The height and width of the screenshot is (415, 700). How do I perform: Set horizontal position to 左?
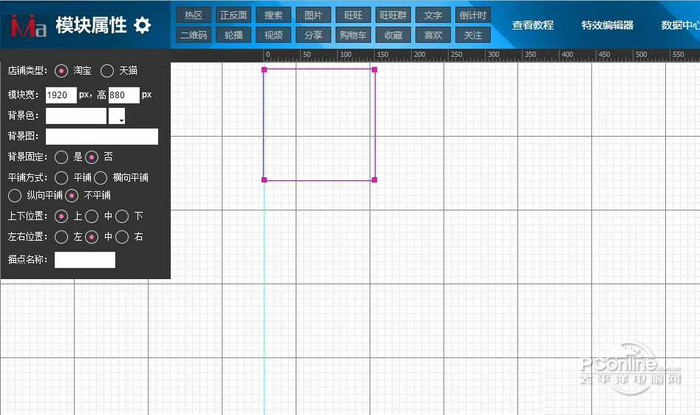point(61,237)
